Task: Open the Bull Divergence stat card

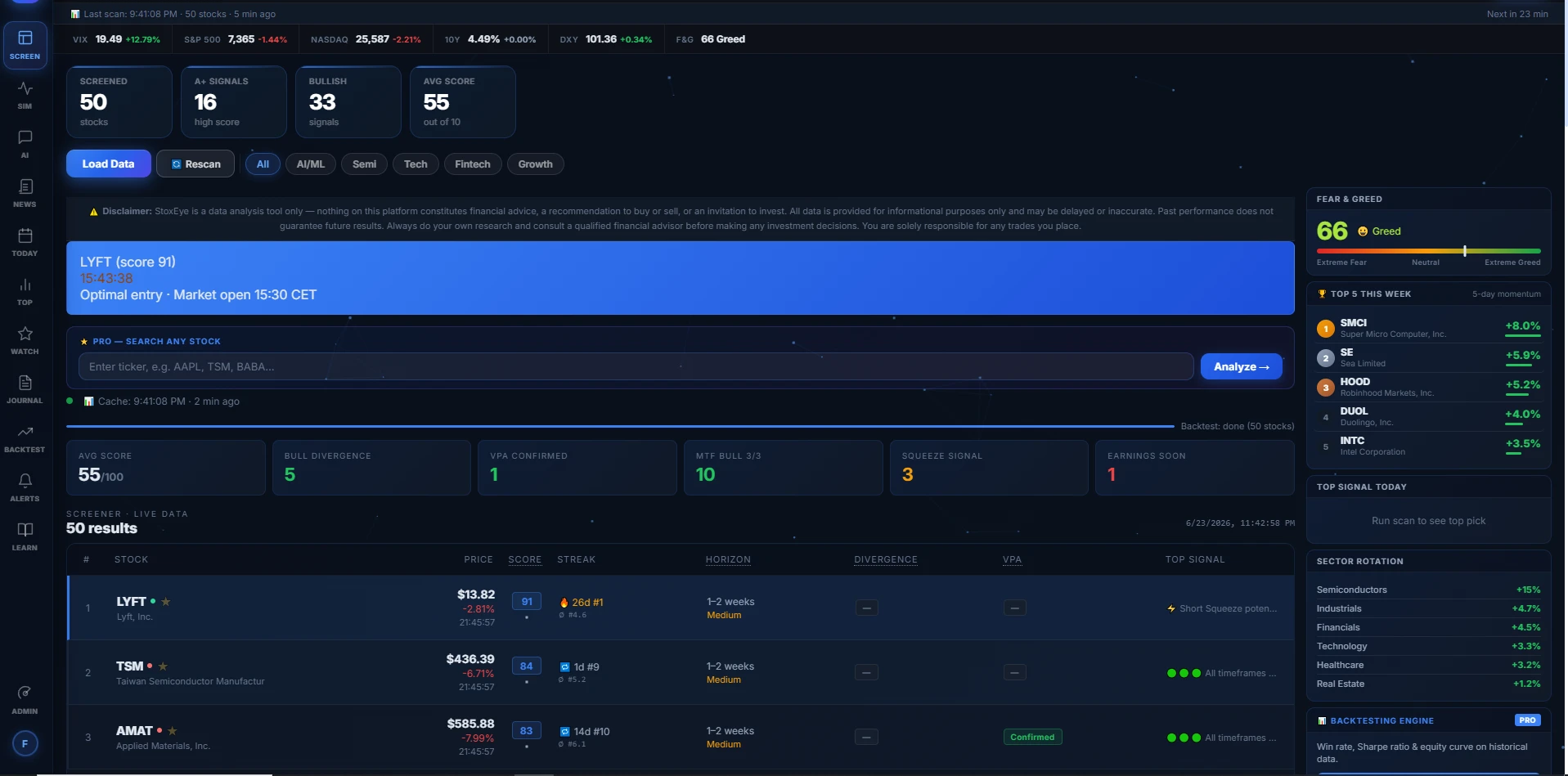Action: [371, 468]
